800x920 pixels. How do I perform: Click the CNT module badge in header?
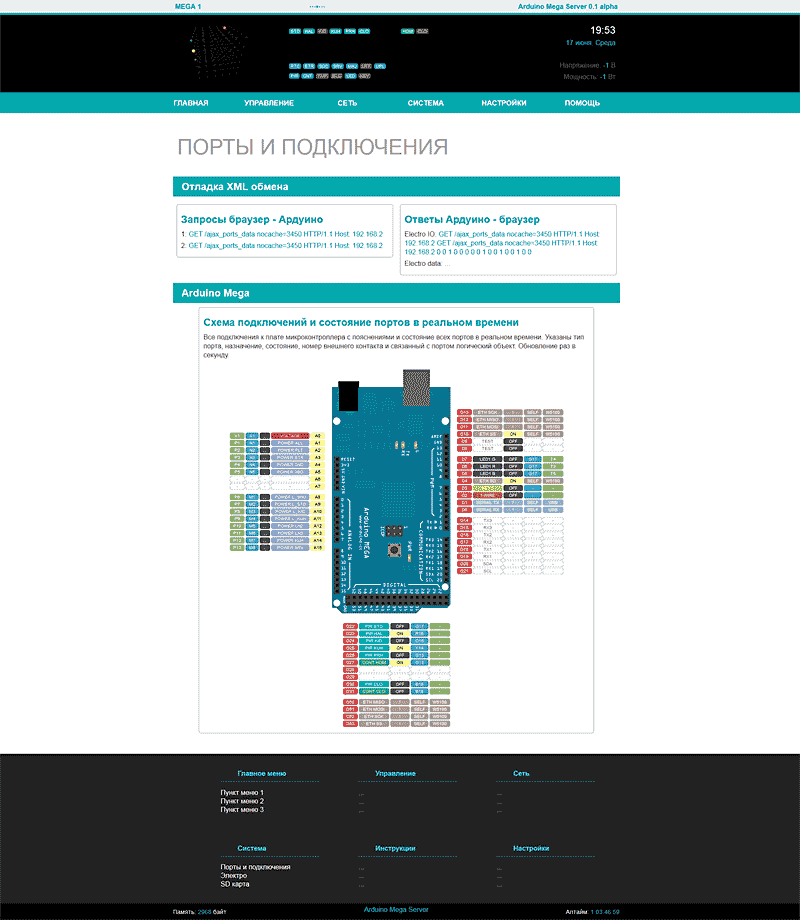[x=308, y=76]
